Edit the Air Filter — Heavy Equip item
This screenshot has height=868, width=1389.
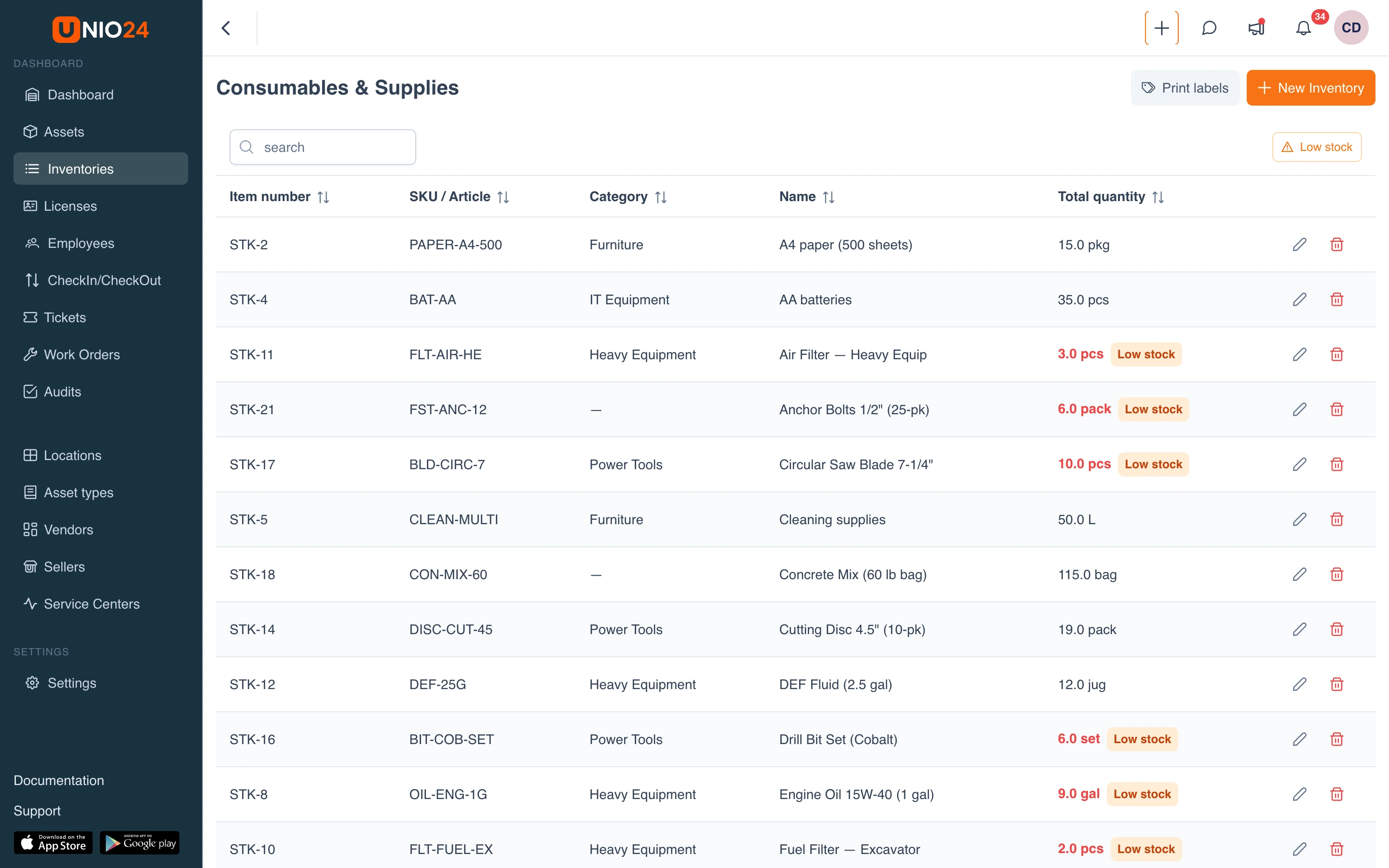click(x=1299, y=355)
